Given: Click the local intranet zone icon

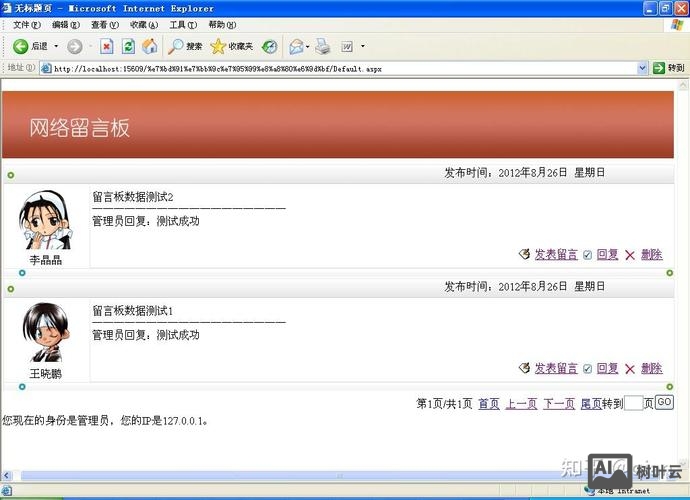Looking at the screenshot, I should (590, 491).
